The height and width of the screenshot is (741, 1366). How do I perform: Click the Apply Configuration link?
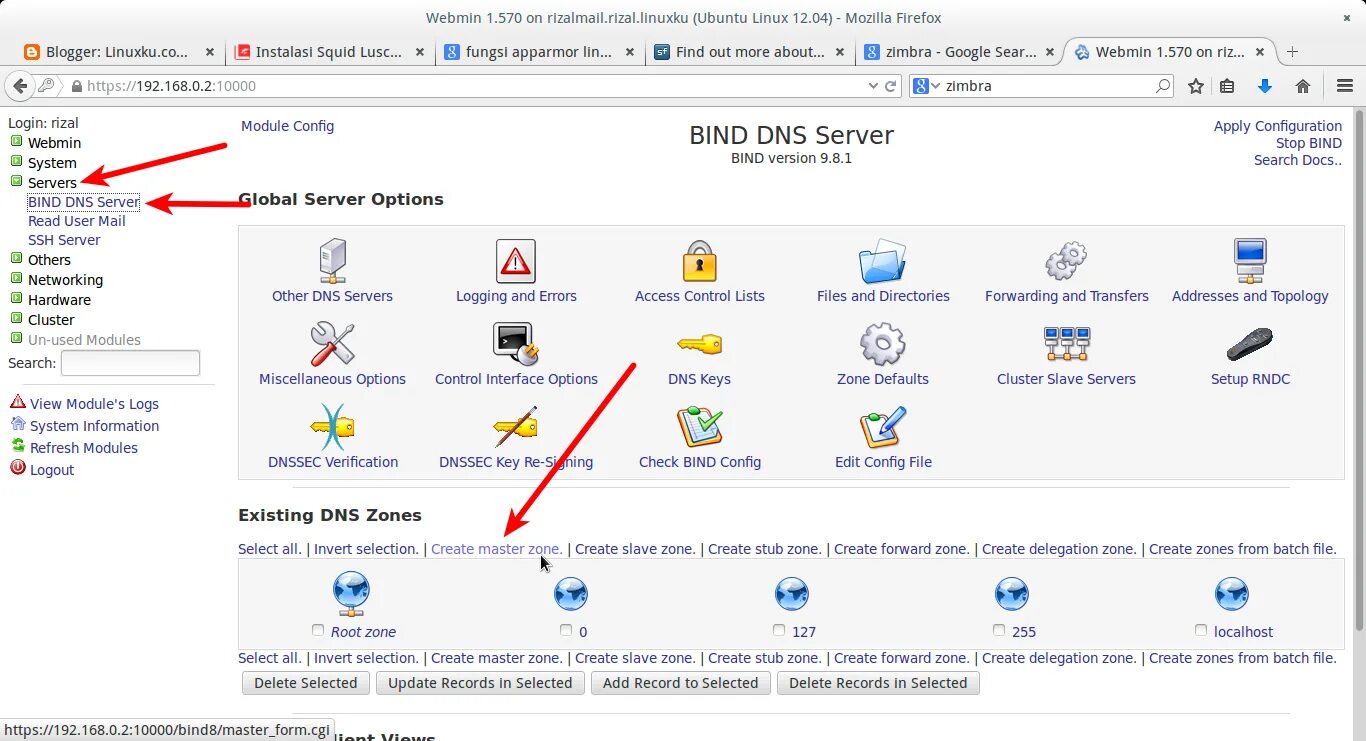point(1278,126)
